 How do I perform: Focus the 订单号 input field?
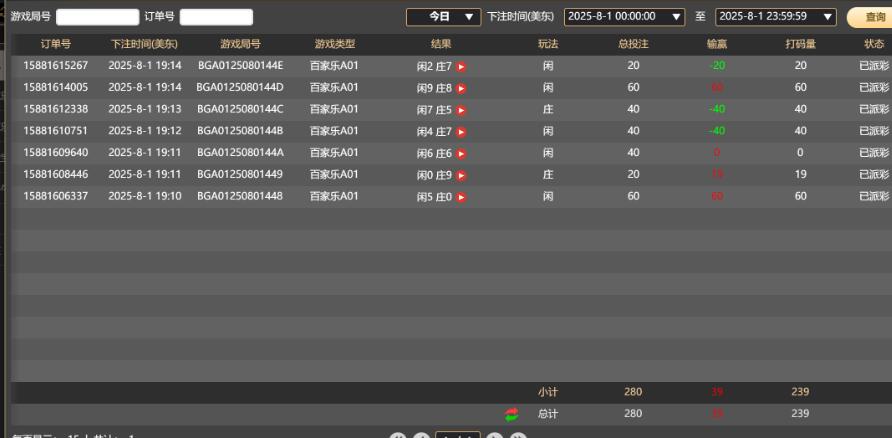216,17
